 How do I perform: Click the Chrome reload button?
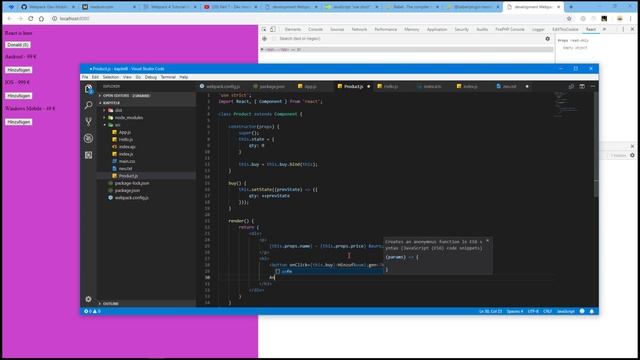click(31, 19)
